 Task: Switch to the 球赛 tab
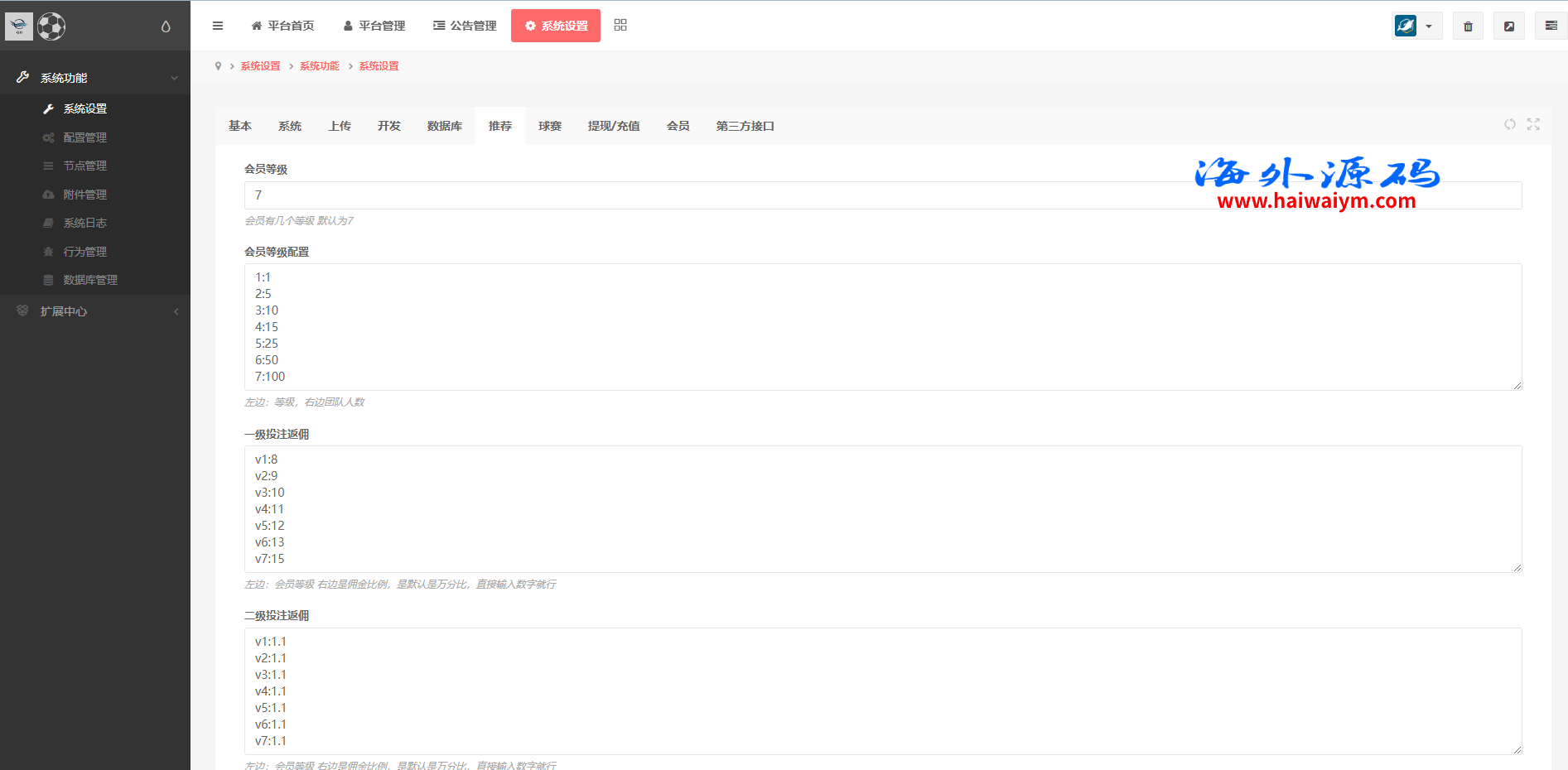[550, 126]
